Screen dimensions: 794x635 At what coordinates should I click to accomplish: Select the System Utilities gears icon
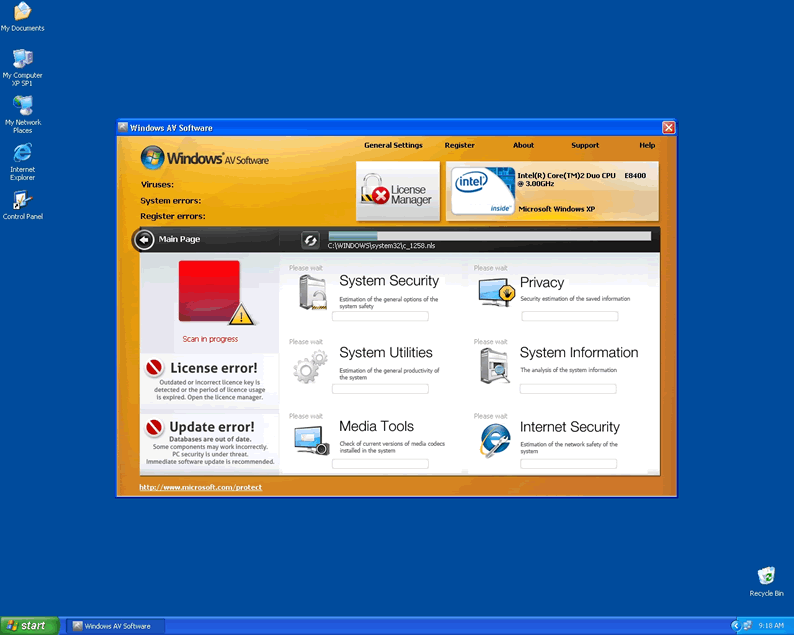coord(310,366)
